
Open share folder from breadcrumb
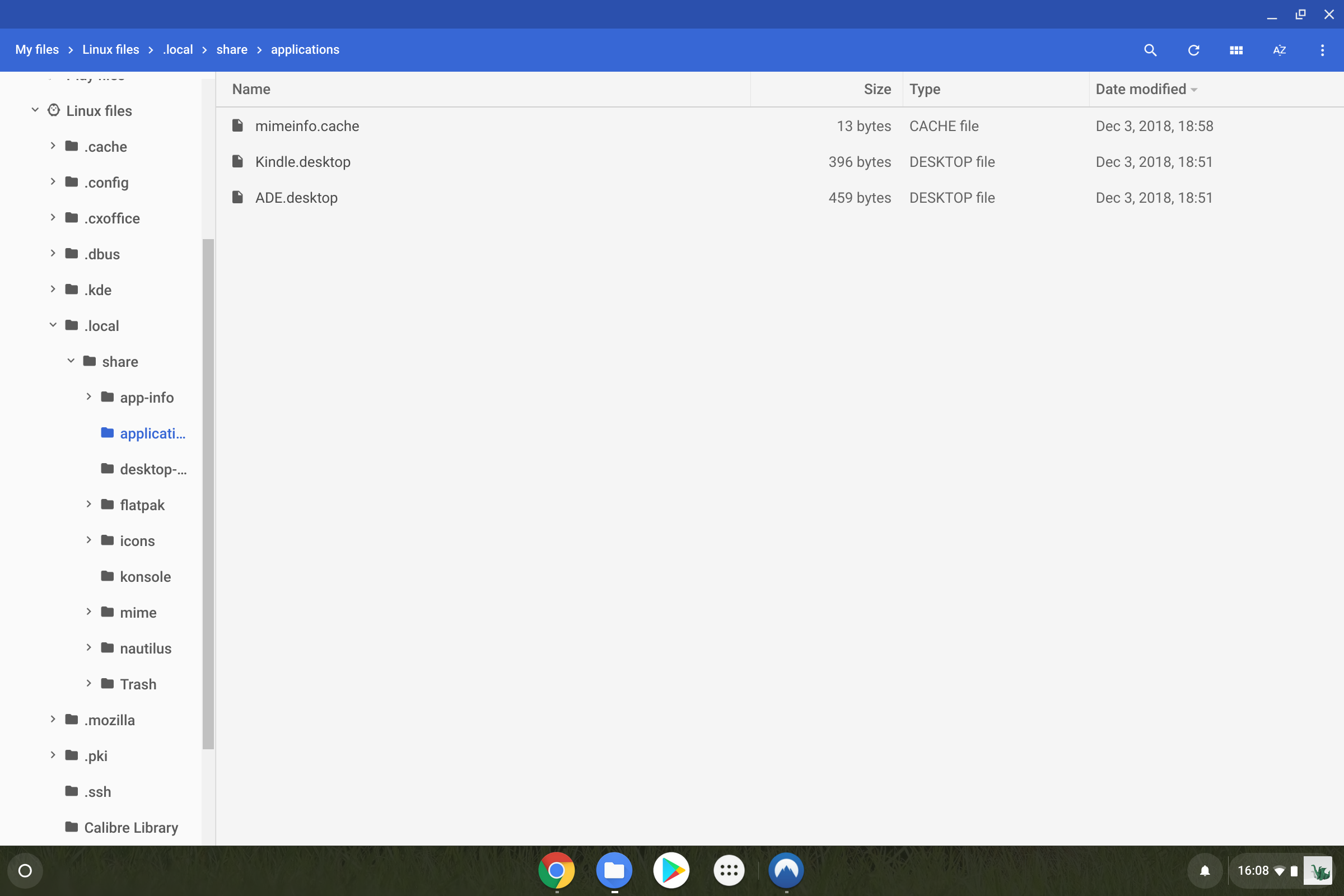coord(231,50)
